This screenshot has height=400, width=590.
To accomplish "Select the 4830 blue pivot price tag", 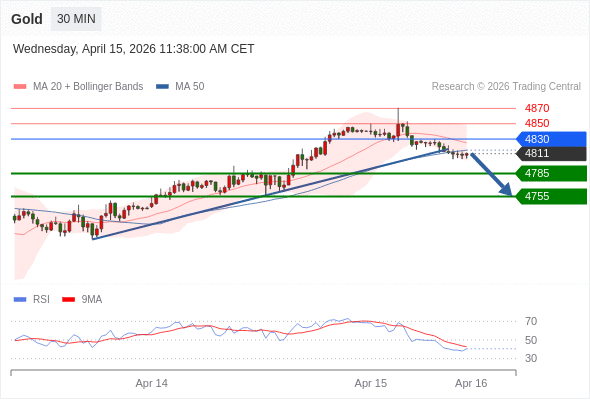I will coord(551,139).
